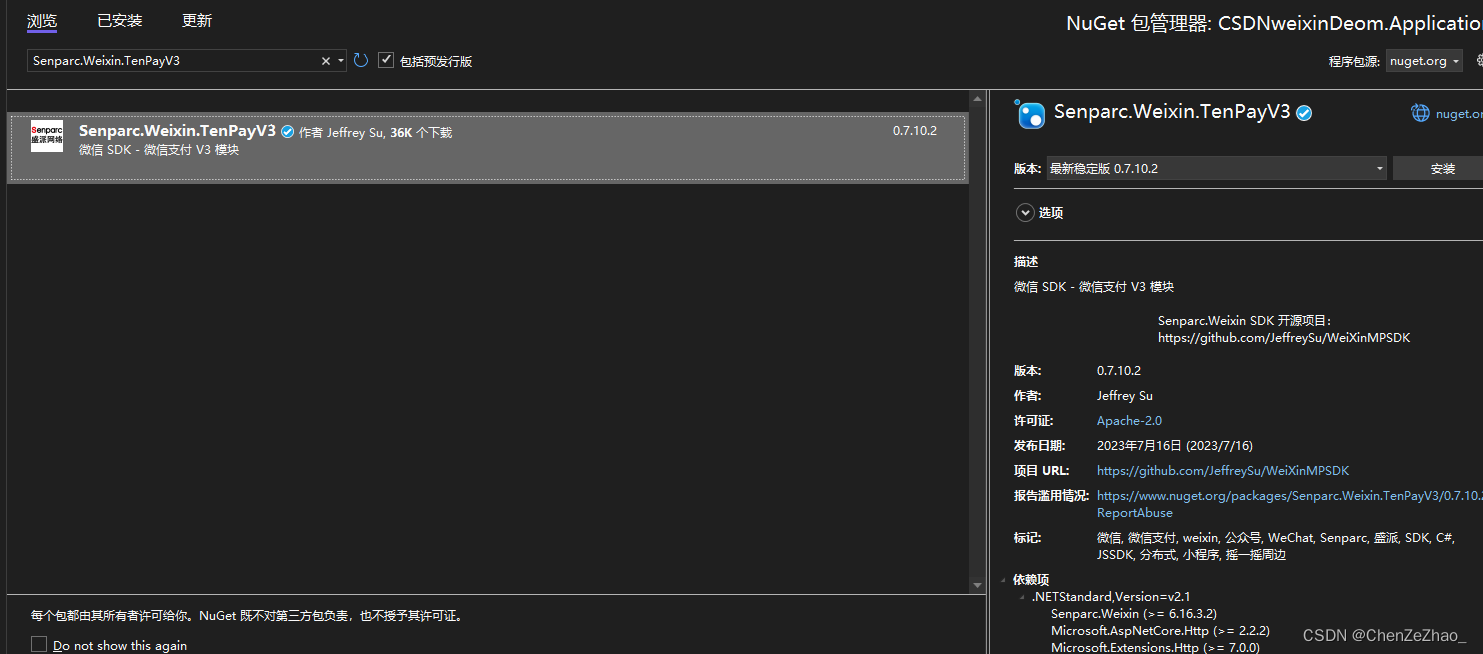The width and height of the screenshot is (1483, 654).
Task: Collapse the .NETStandard,Version=v2.1 node
Action: [1022, 597]
